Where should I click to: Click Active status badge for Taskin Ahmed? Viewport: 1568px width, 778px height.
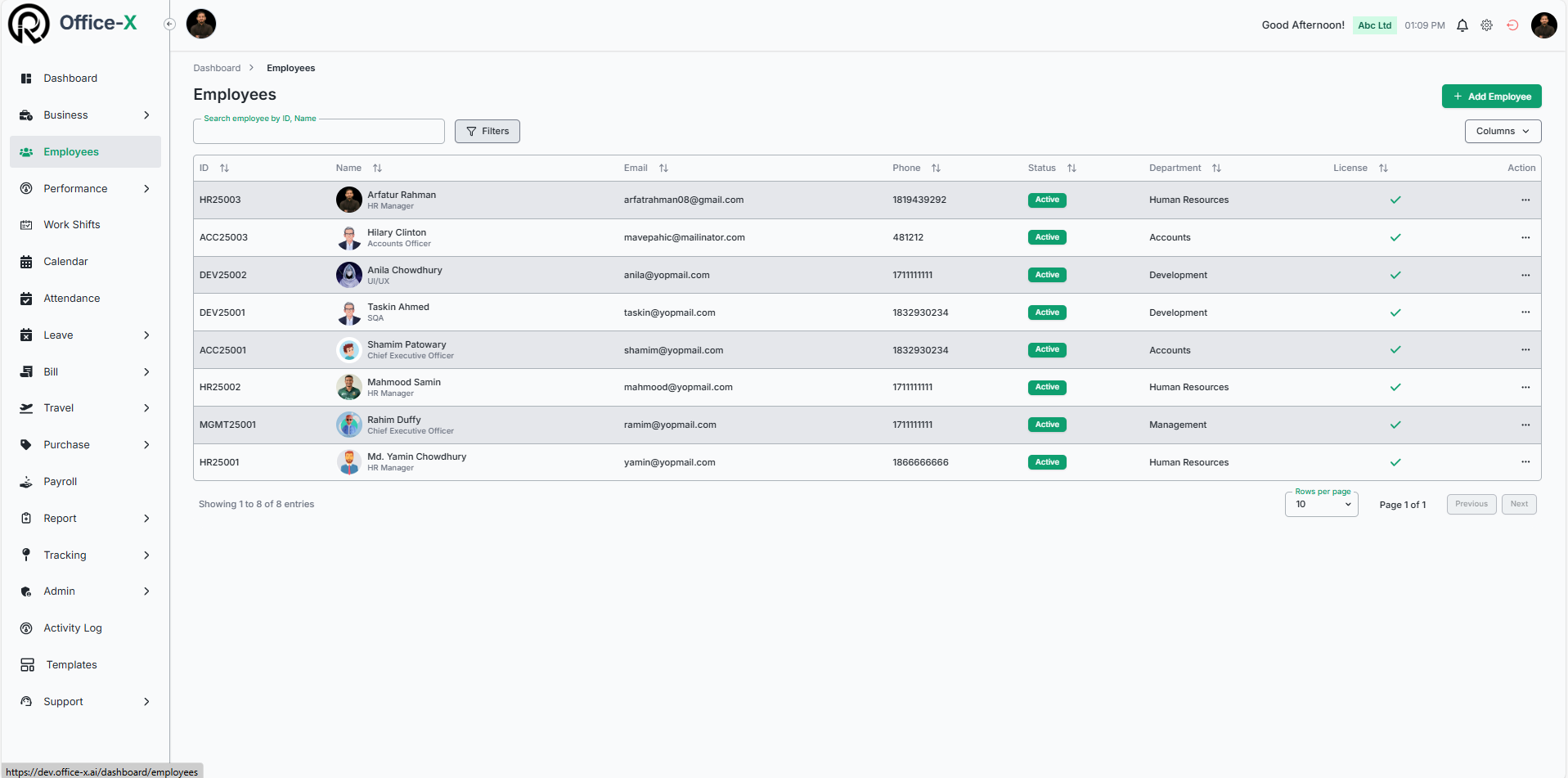pos(1046,313)
